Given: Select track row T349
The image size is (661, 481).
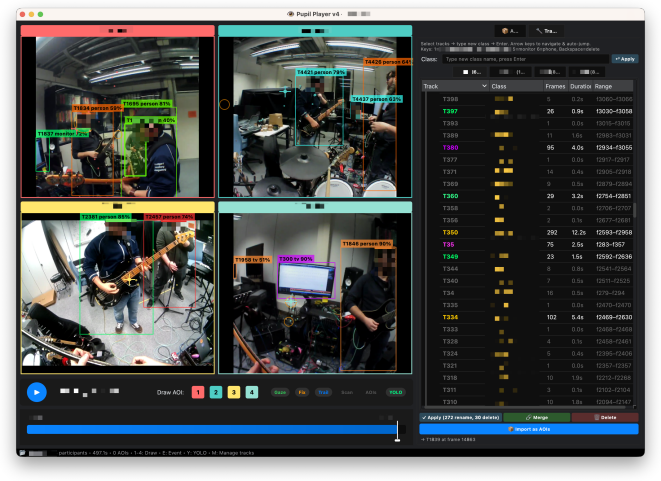Looking at the screenshot, I should [x=529, y=257].
